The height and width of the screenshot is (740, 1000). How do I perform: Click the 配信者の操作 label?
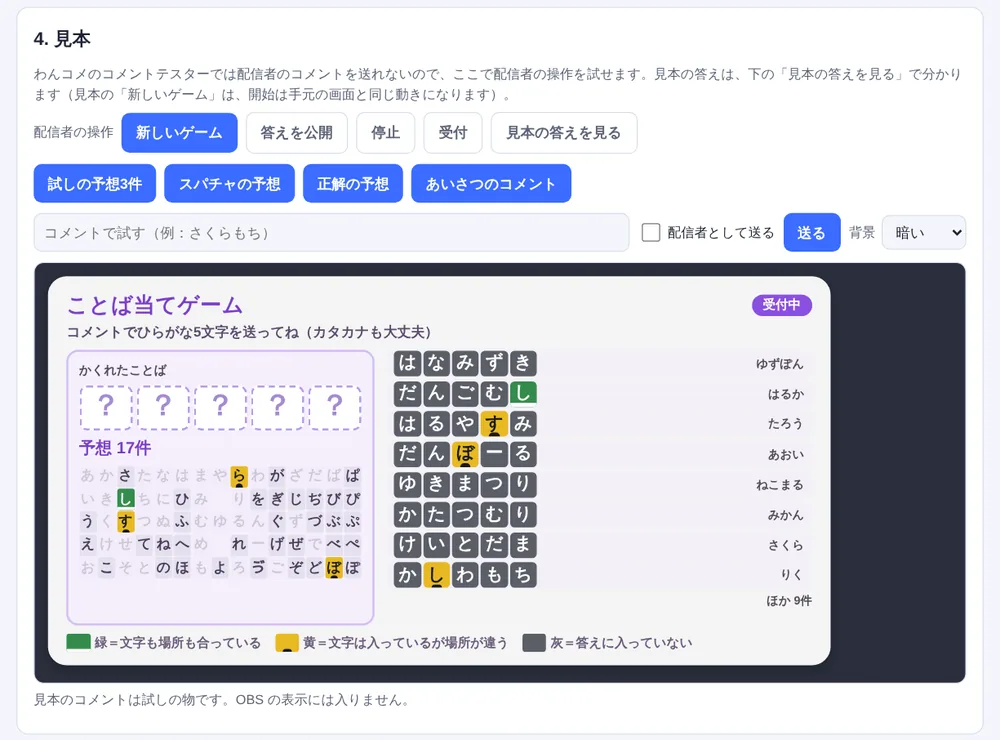coord(73,132)
